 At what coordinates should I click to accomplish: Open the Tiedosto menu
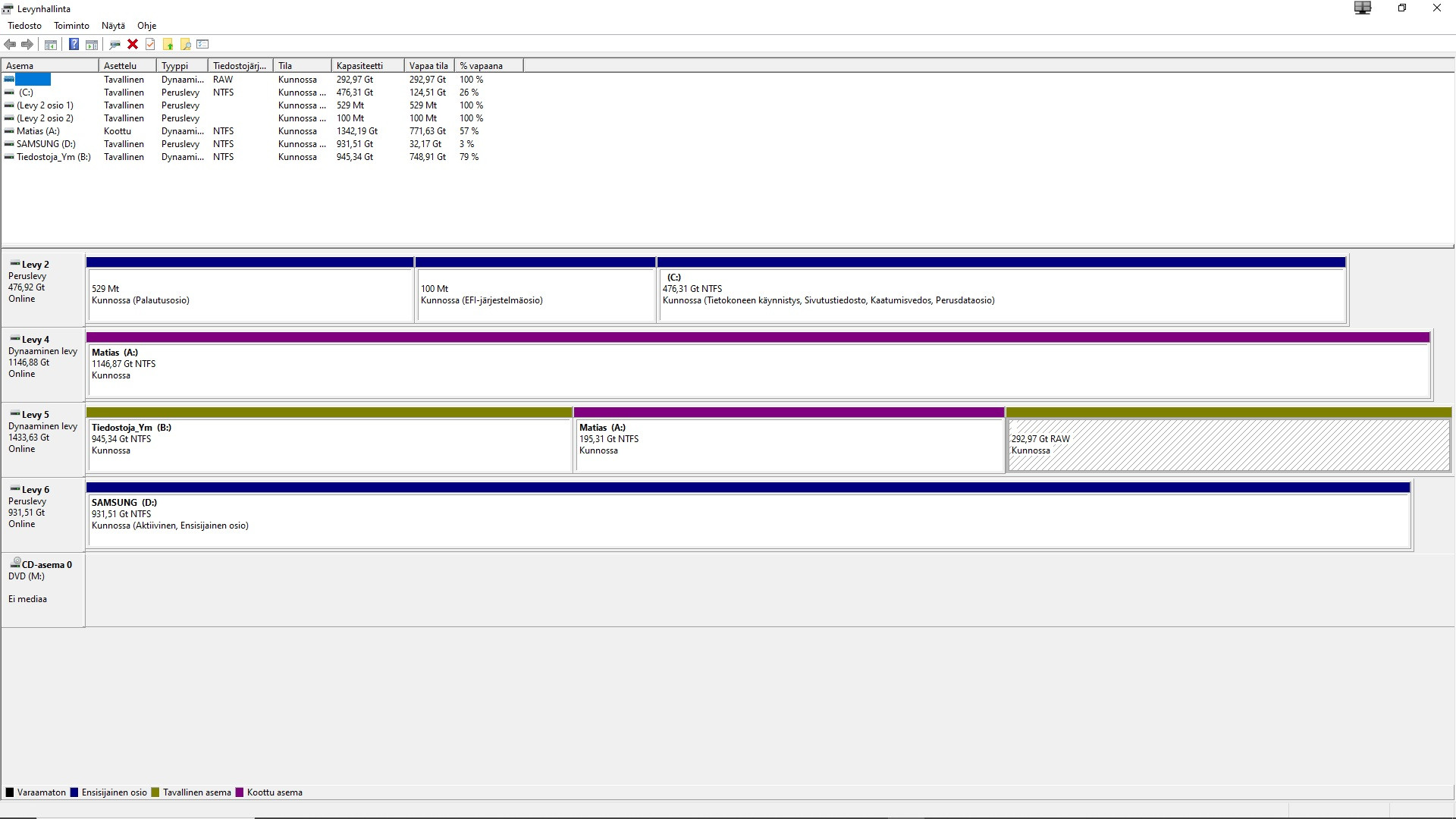(x=25, y=26)
